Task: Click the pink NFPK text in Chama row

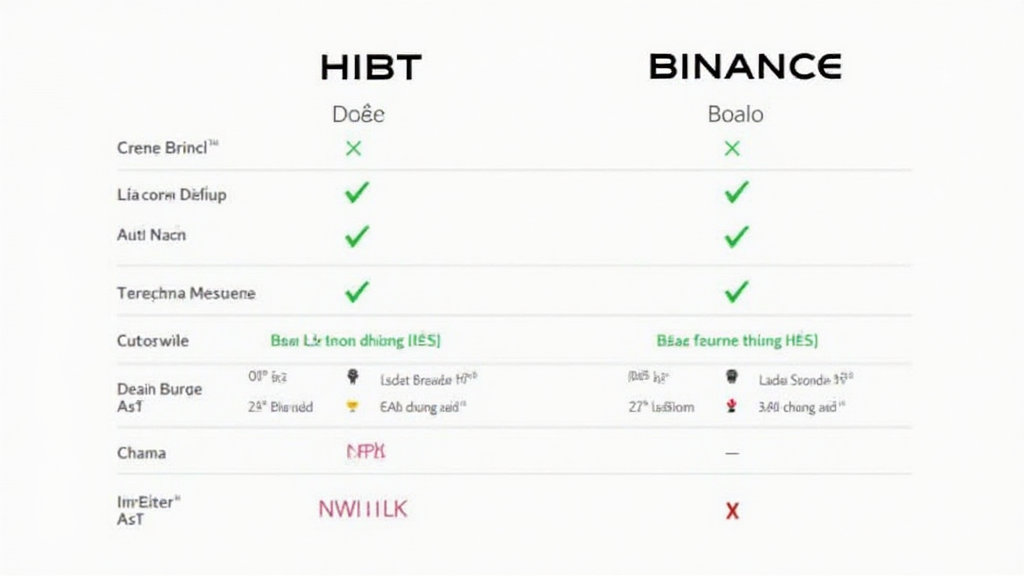Action: tap(365, 453)
